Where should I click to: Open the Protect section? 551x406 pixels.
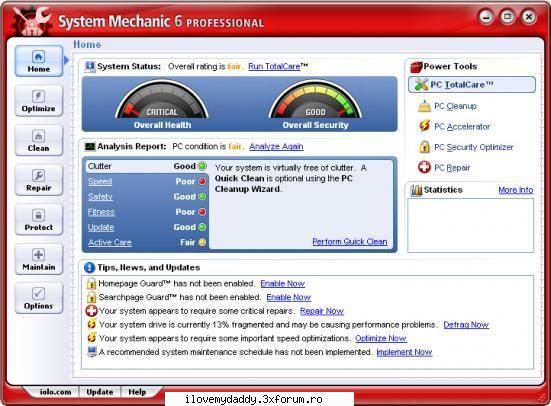point(39,220)
